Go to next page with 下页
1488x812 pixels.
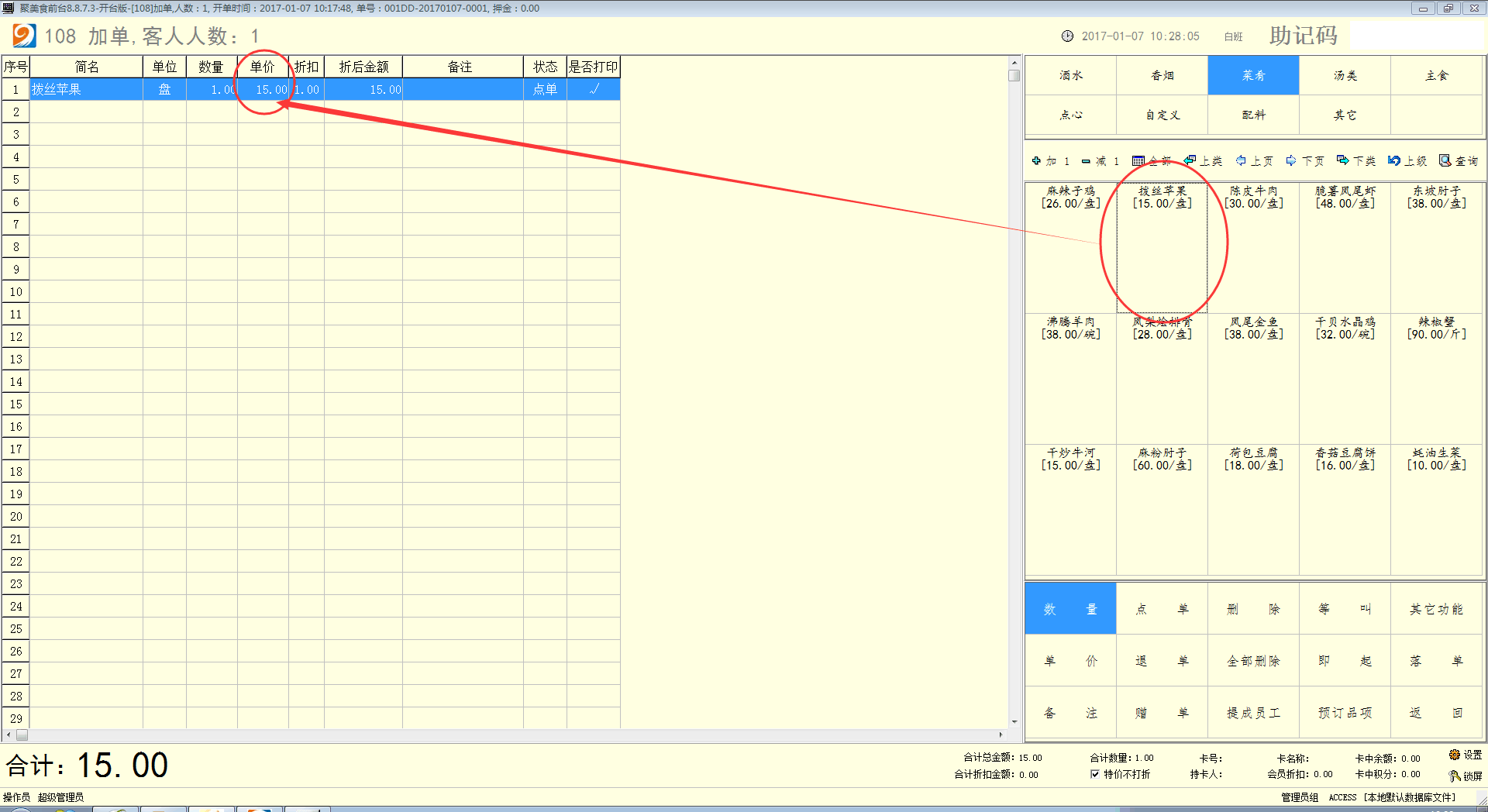point(1291,161)
